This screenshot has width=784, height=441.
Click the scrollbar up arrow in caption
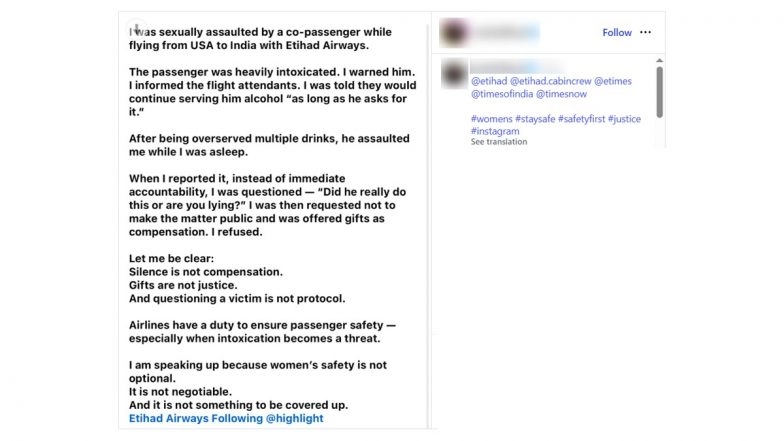(659, 61)
